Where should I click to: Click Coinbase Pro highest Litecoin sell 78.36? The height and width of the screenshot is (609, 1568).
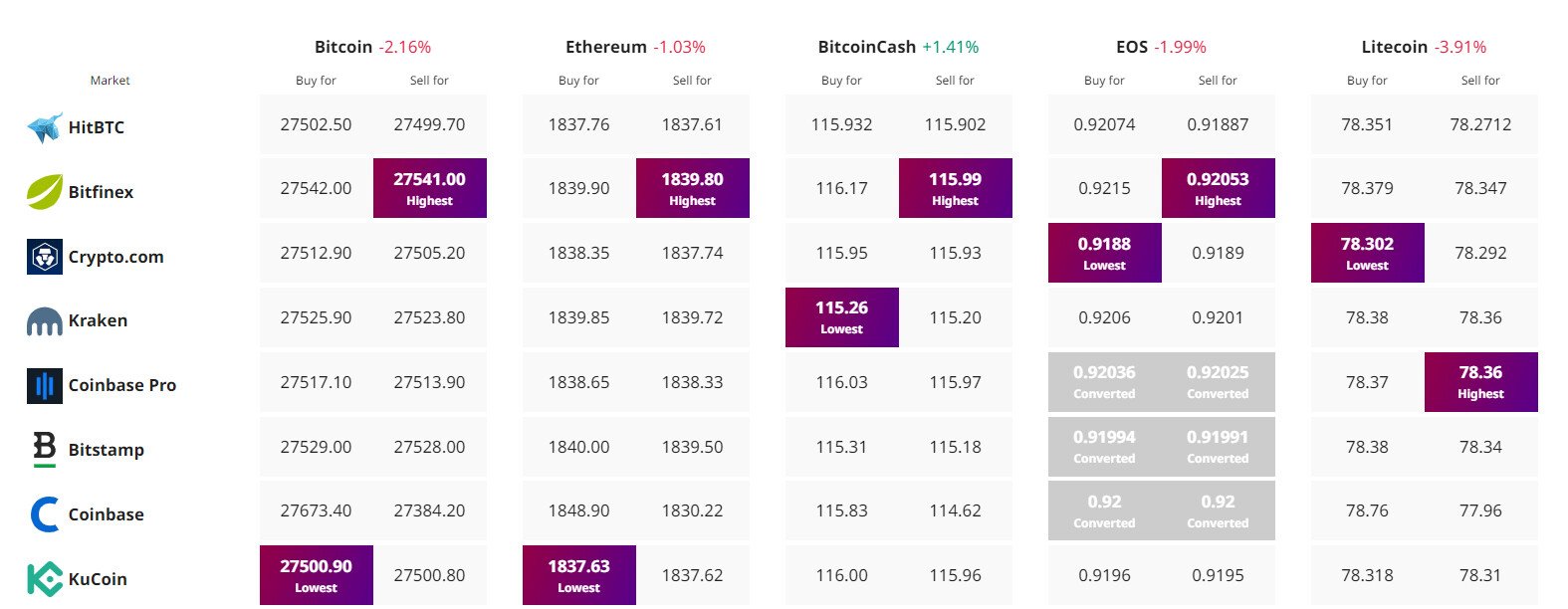point(1480,382)
